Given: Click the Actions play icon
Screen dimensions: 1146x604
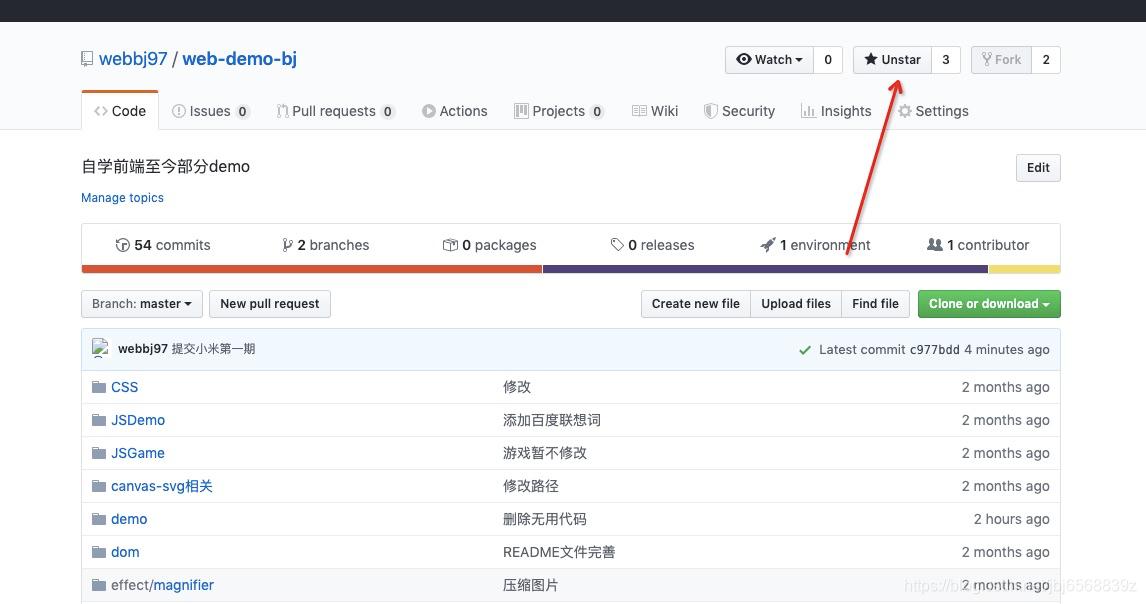Looking at the screenshot, I should pyautogui.click(x=428, y=111).
